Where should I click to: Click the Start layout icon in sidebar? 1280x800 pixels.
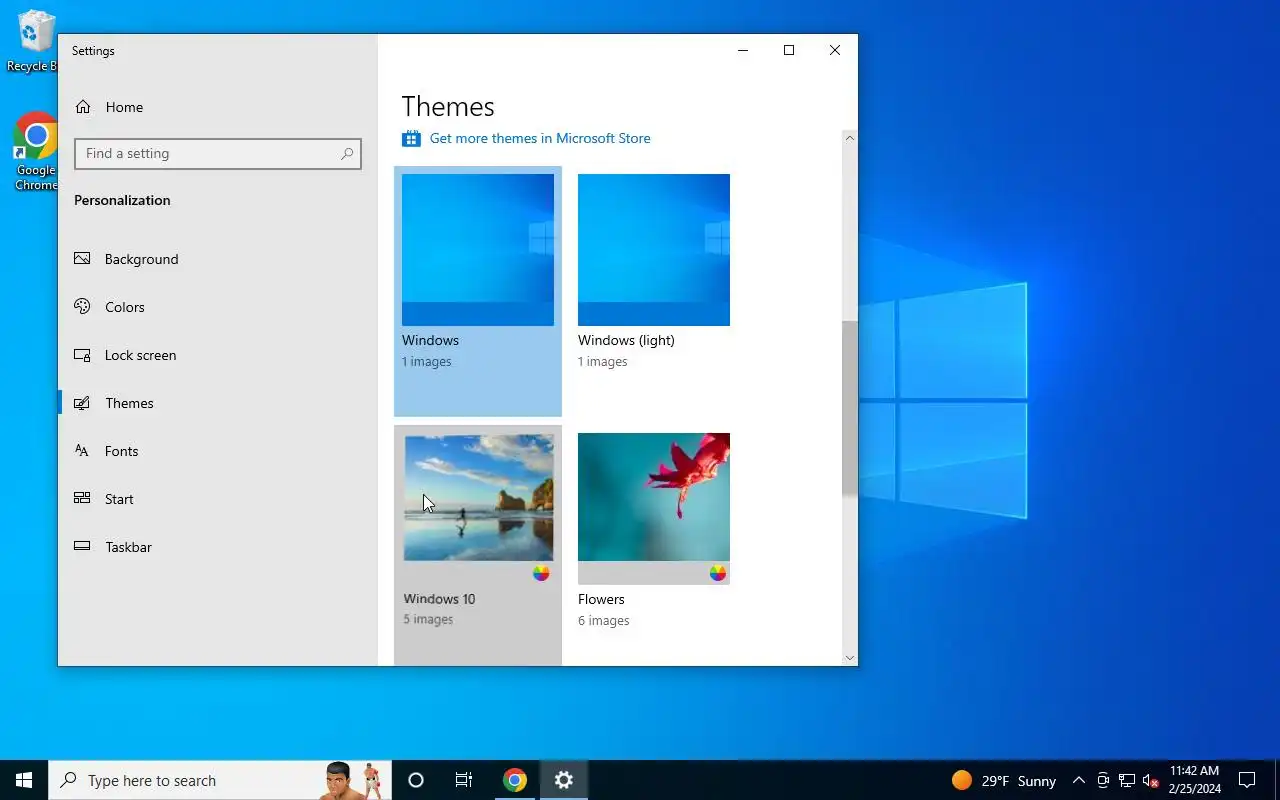[83, 499]
